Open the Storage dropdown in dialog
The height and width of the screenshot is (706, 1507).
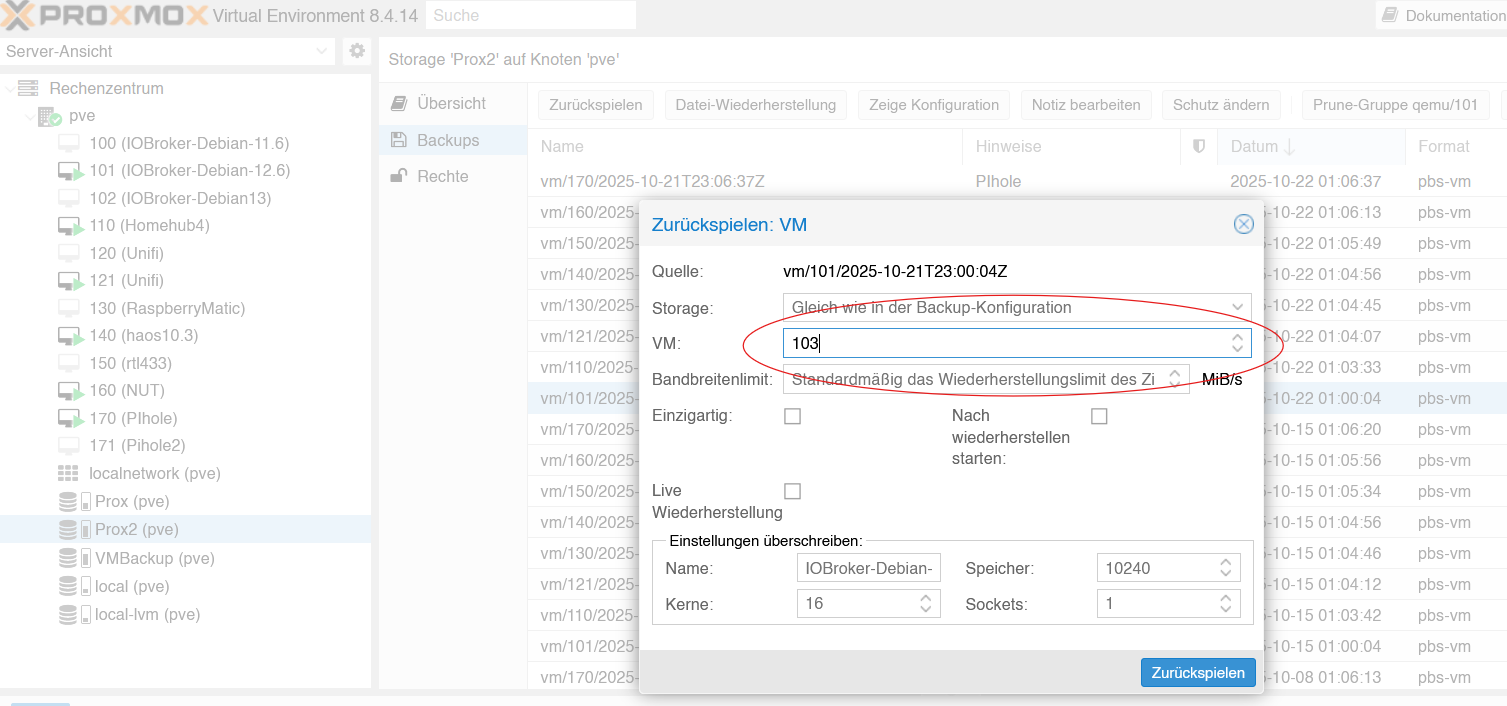[x=1239, y=307]
